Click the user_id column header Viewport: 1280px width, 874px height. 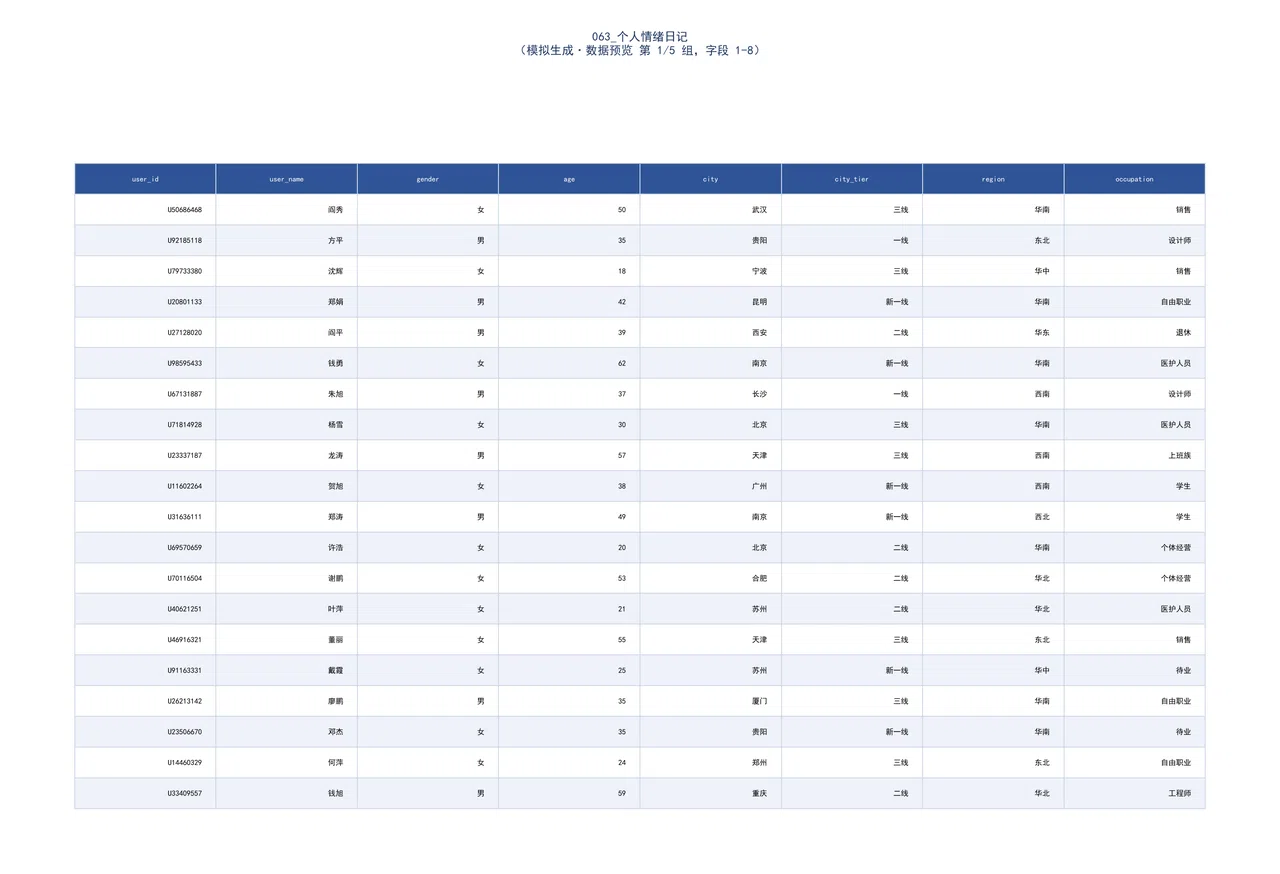pyautogui.click(x=145, y=179)
